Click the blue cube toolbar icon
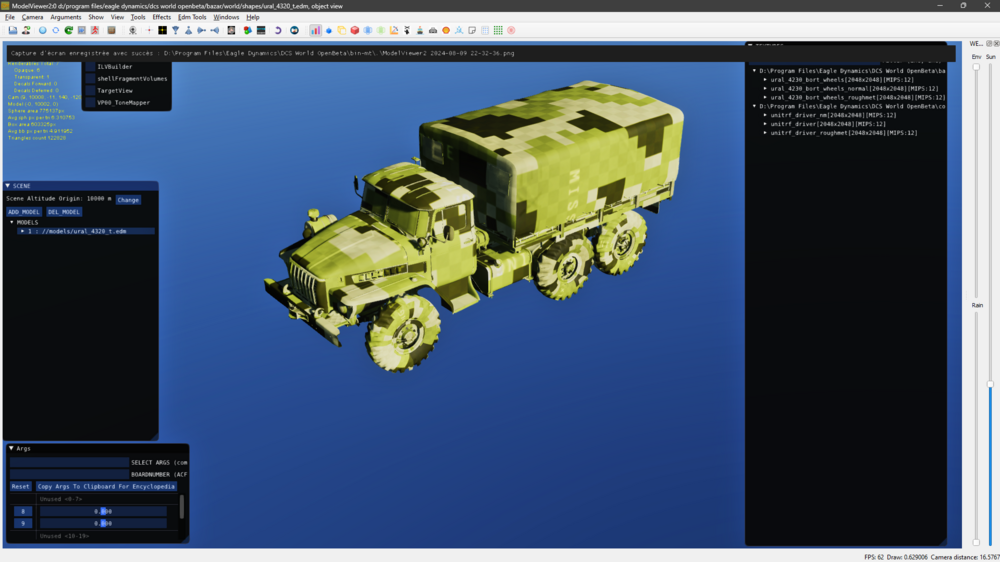Image resolution: width=1000 pixels, height=562 pixels. (x=368, y=30)
